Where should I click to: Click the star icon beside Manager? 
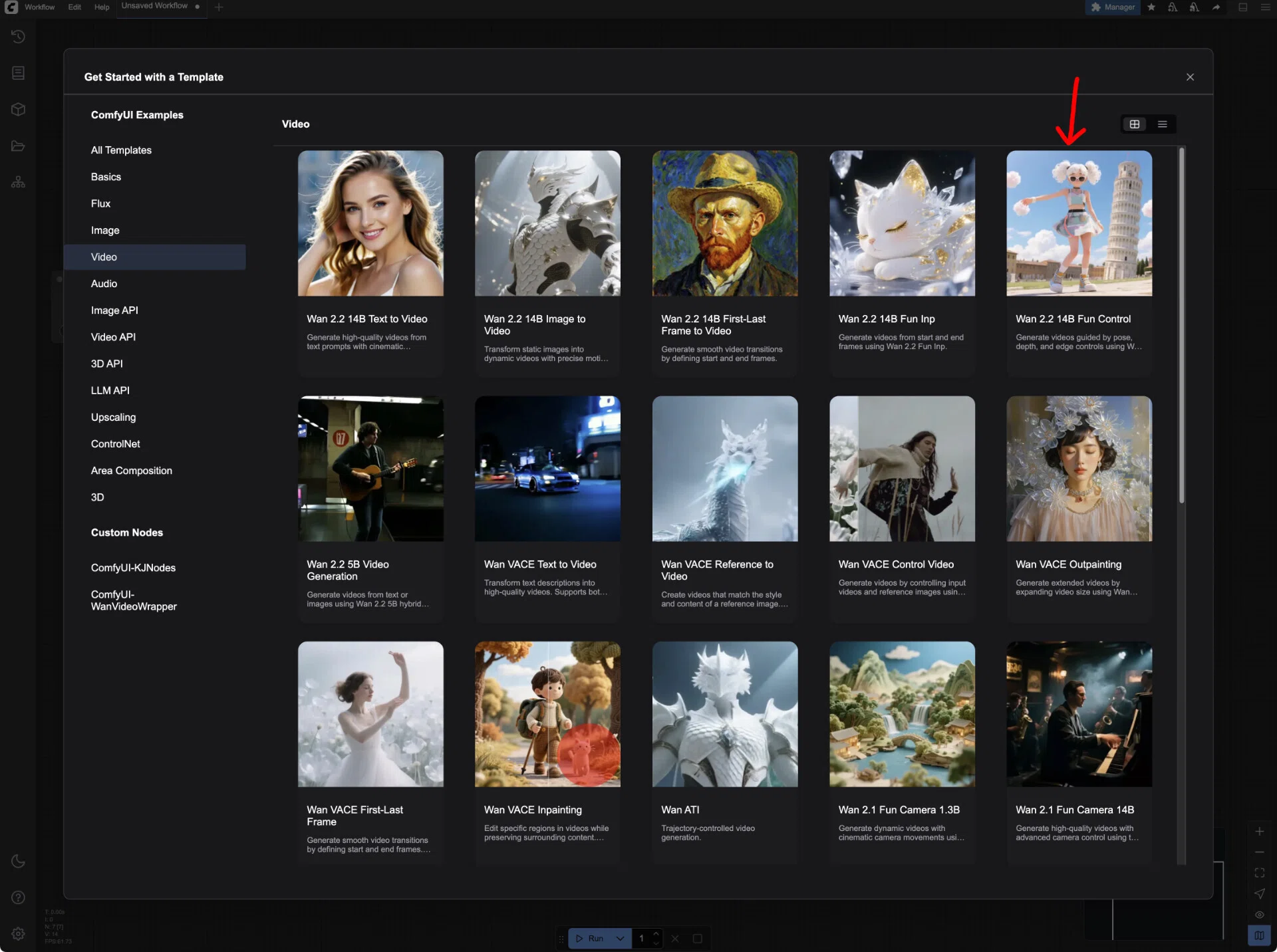pos(1151,7)
